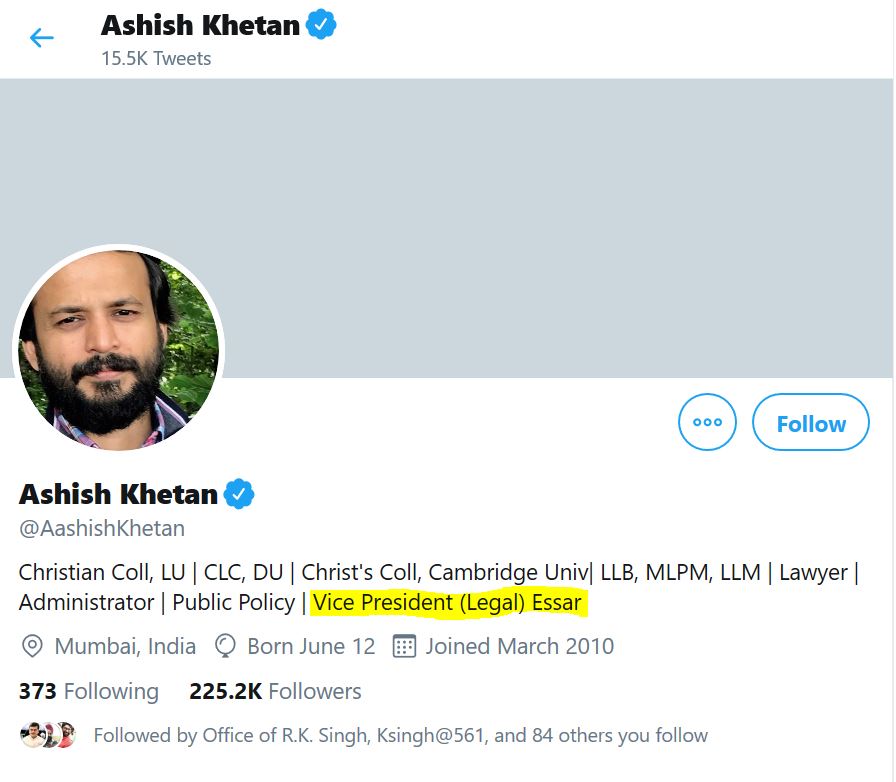Viewport: 896px width, 782px height.
Task: Click the highlighted 'Vice President (Legal) Essar' text
Action: pyautogui.click(x=447, y=603)
